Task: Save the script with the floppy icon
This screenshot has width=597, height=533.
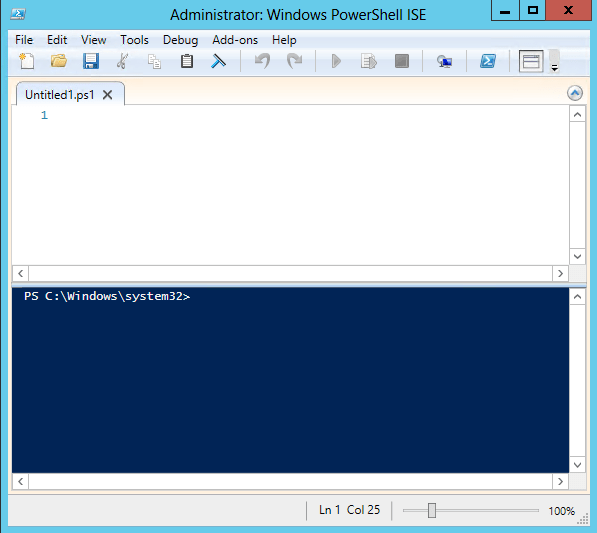Action: (x=91, y=61)
